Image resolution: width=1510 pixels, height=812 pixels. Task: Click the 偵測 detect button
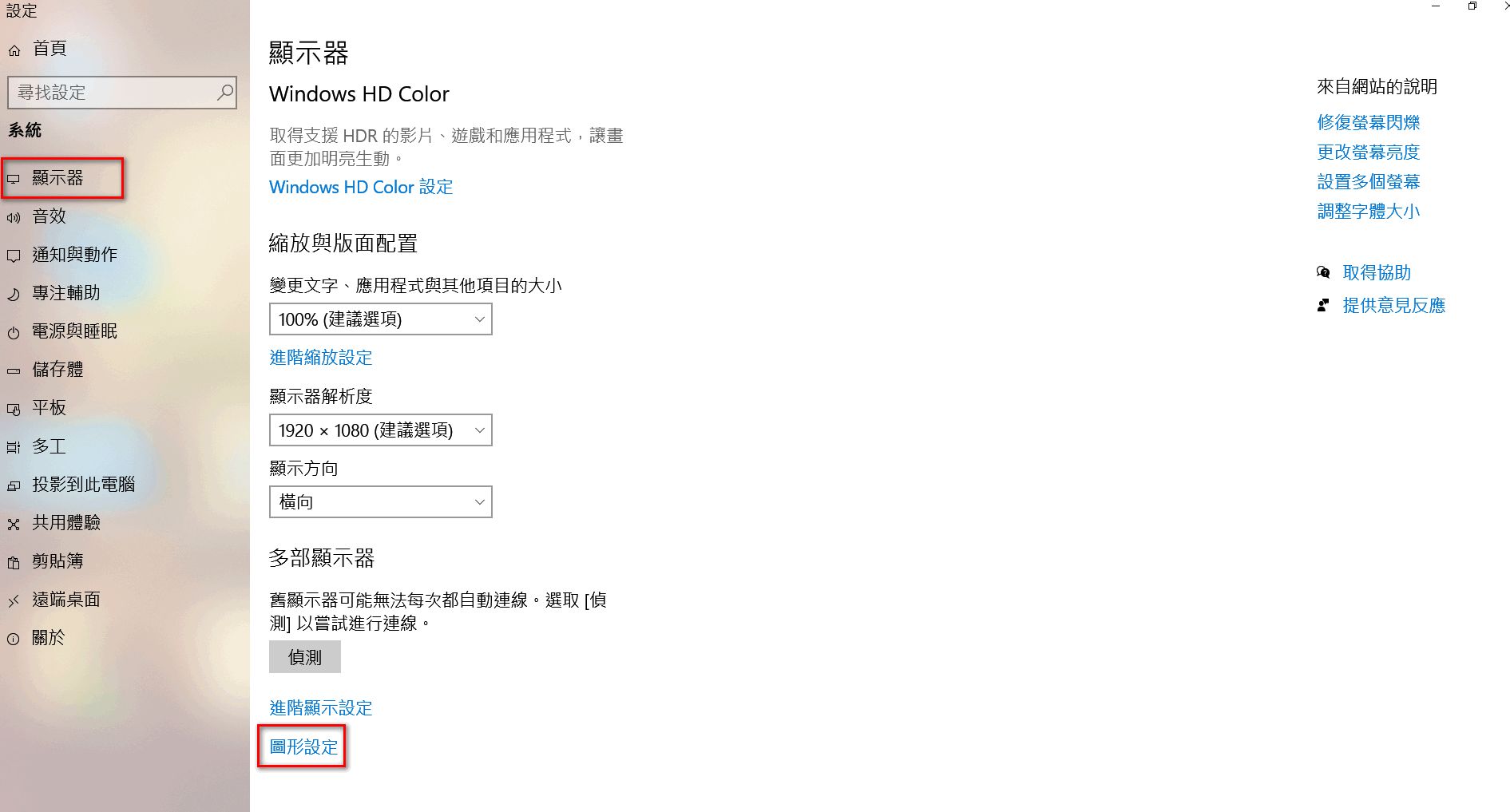click(305, 657)
